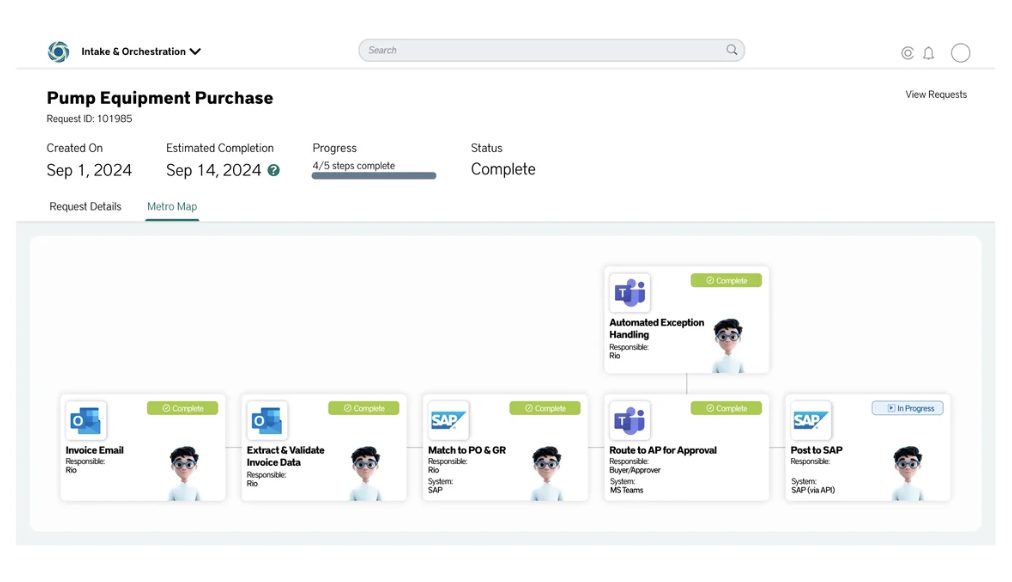Image resolution: width=1012 pixels, height=582 pixels.
Task: Click Teams icon on Route to AP card
Action: pyautogui.click(x=630, y=421)
